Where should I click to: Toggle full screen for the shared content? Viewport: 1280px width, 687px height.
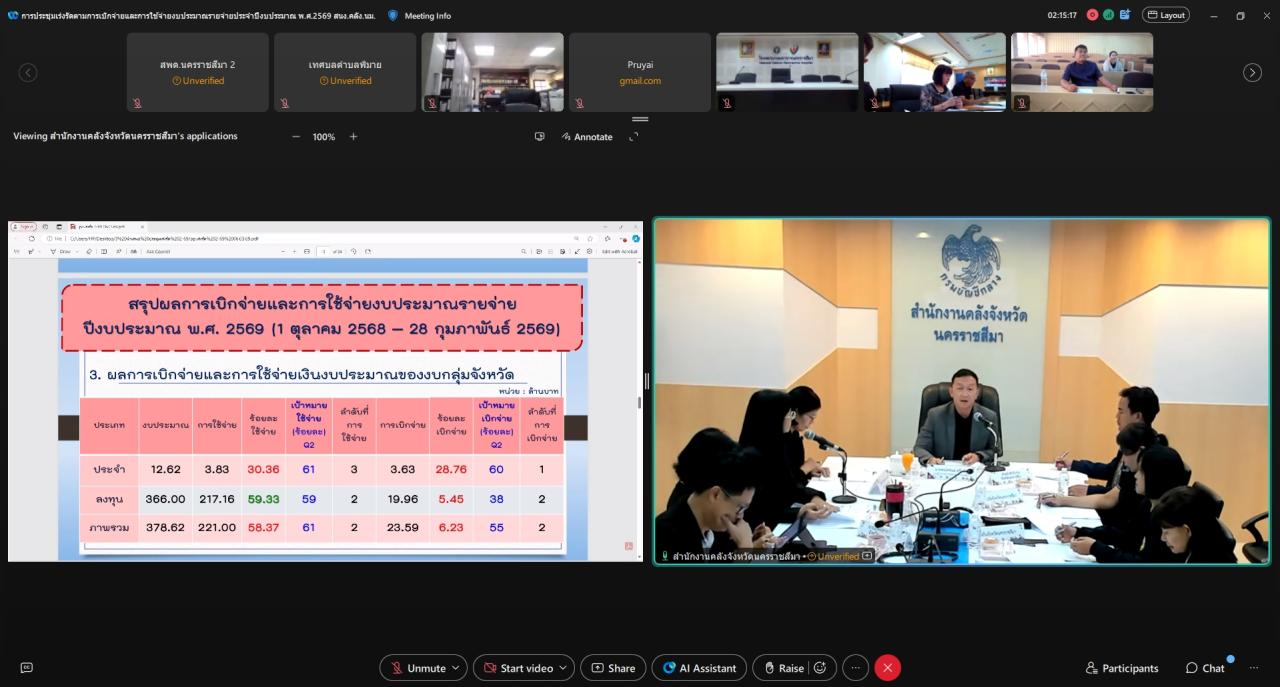(x=634, y=137)
